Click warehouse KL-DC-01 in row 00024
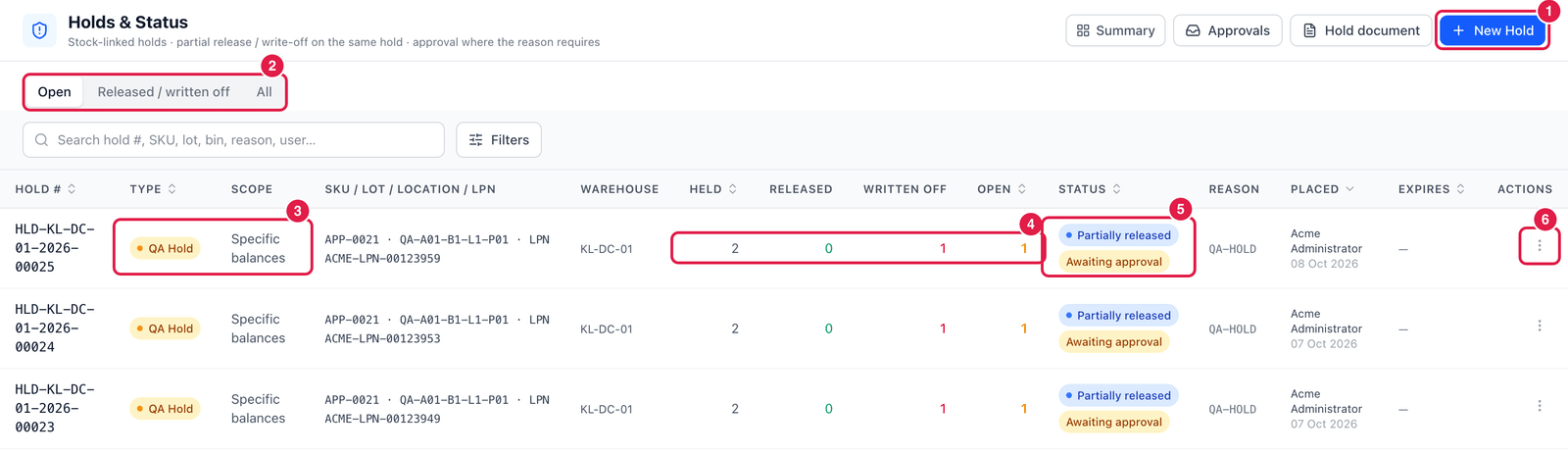This screenshot has width=1568, height=454. point(607,329)
